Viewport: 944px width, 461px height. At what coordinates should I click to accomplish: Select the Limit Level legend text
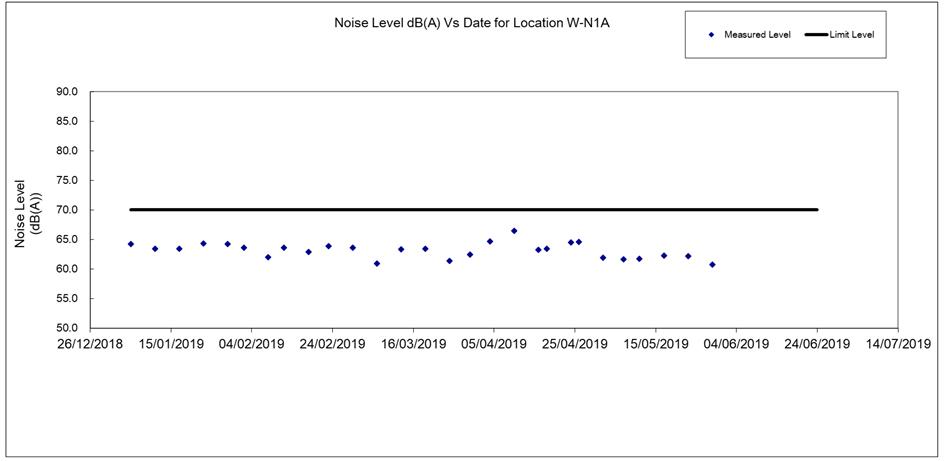[852, 34]
